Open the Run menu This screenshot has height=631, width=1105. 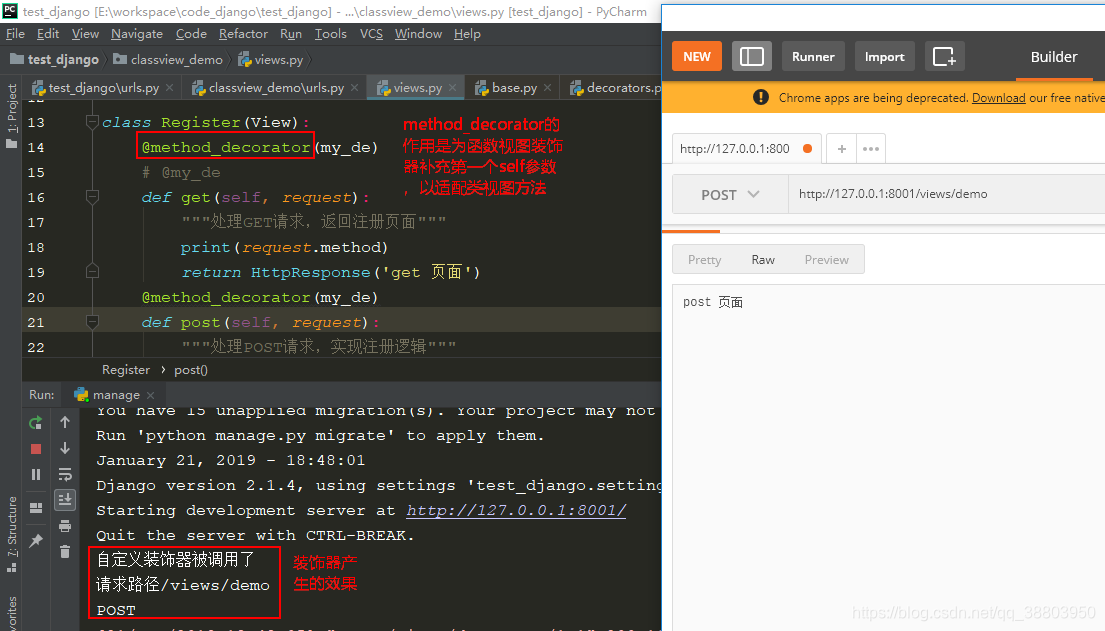[290, 34]
